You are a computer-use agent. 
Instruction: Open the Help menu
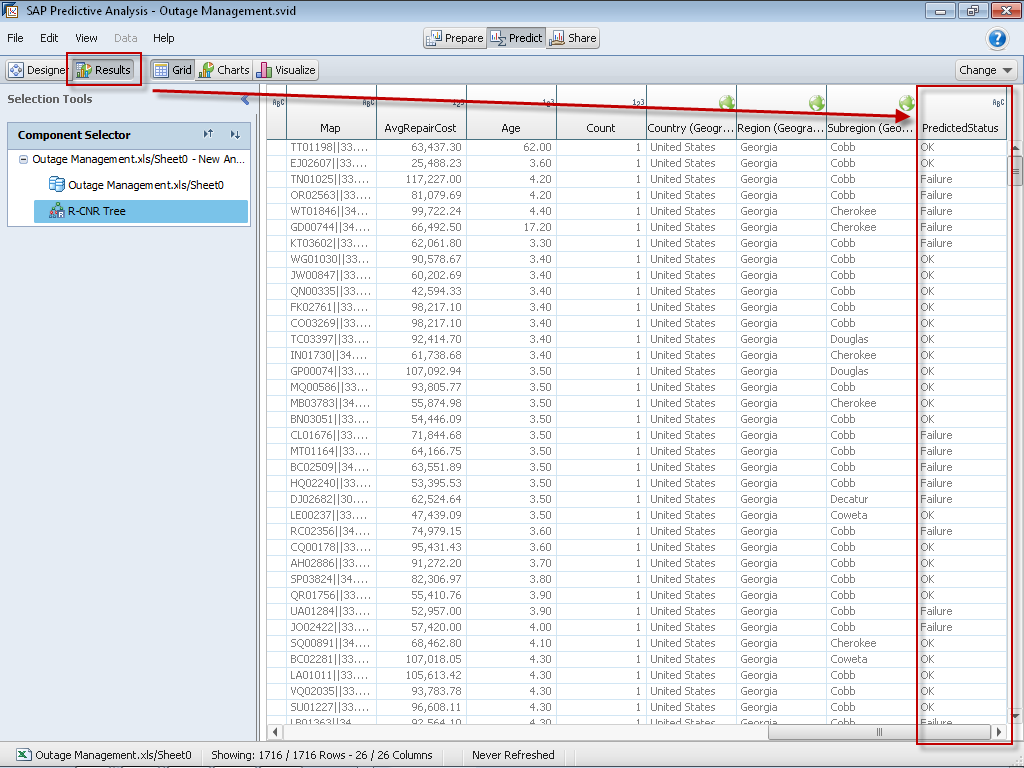click(x=163, y=38)
